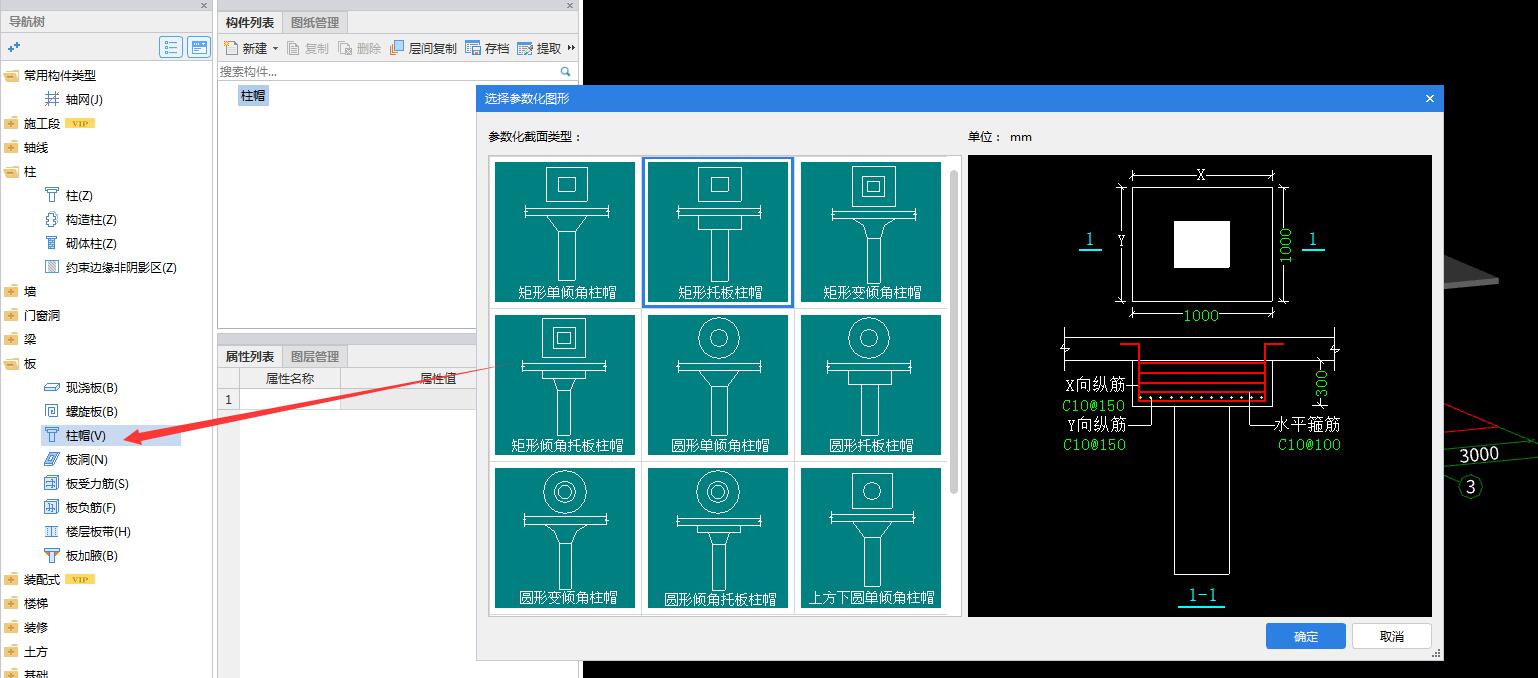Choose 矩形托板柱帽 section type
The height and width of the screenshot is (678, 1538).
click(x=718, y=232)
